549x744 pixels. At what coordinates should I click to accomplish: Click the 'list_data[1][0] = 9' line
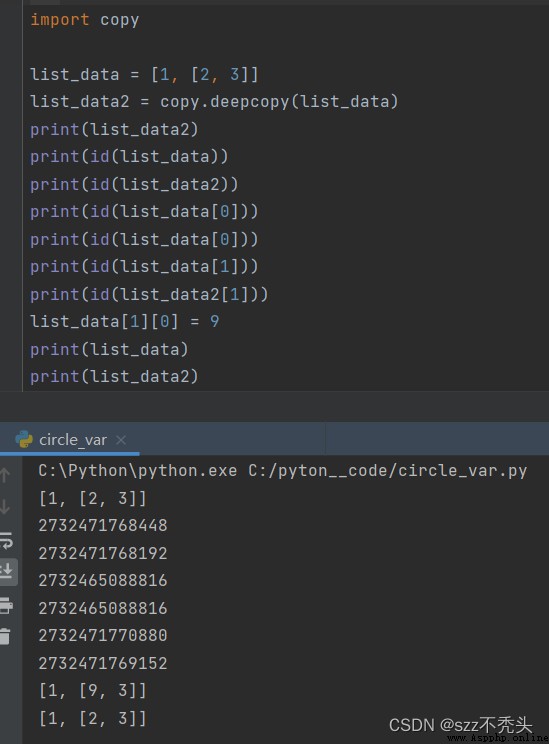tap(124, 322)
